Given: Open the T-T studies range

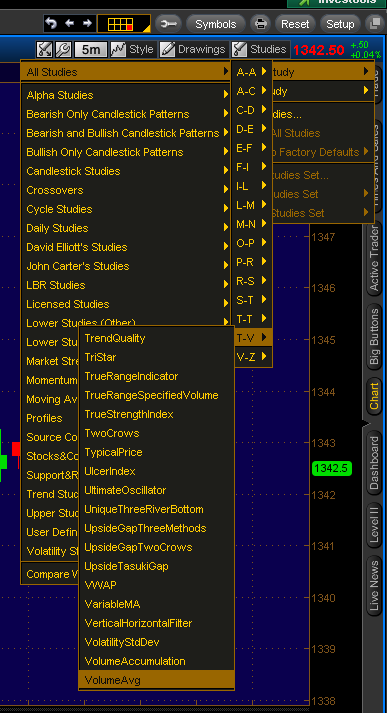Looking at the screenshot, I should pos(251,319).
